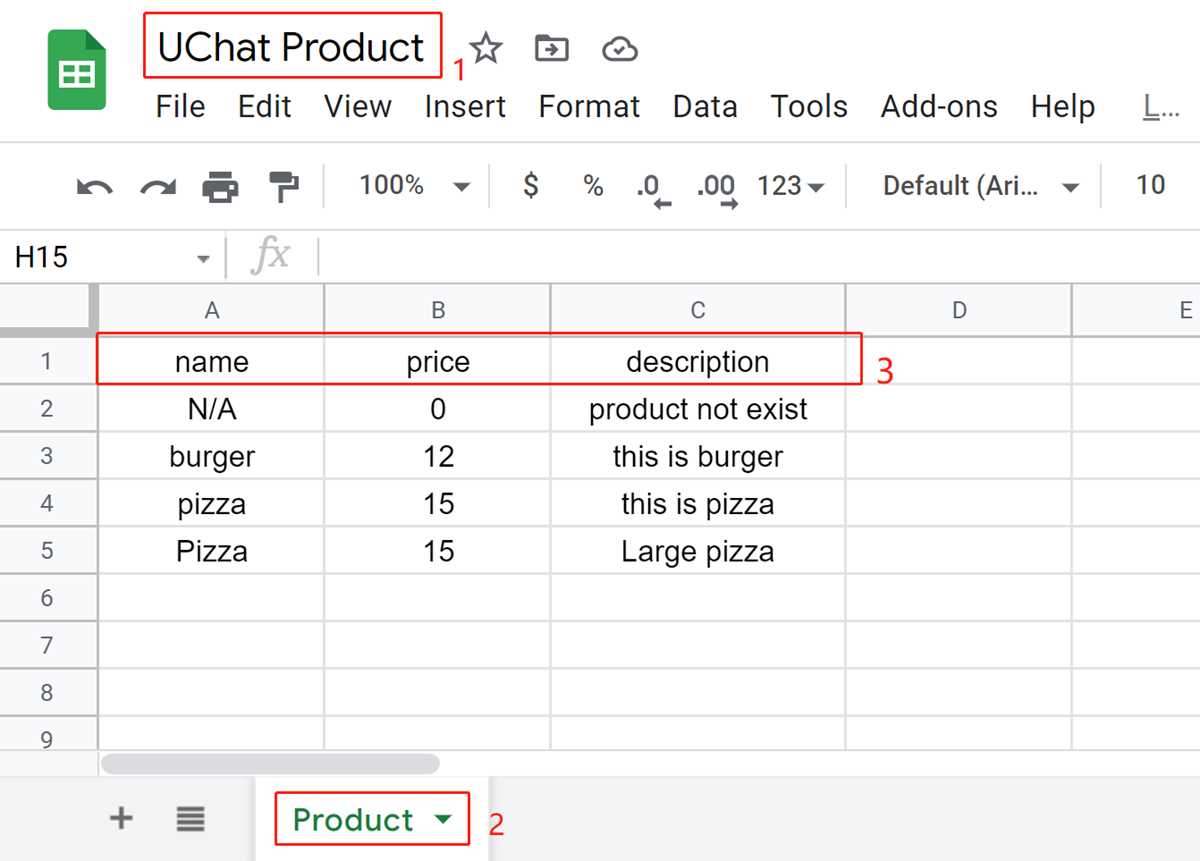Screen dimensions: 1200x861
Task: Select the paint format tool
Action: pos(284,186)
